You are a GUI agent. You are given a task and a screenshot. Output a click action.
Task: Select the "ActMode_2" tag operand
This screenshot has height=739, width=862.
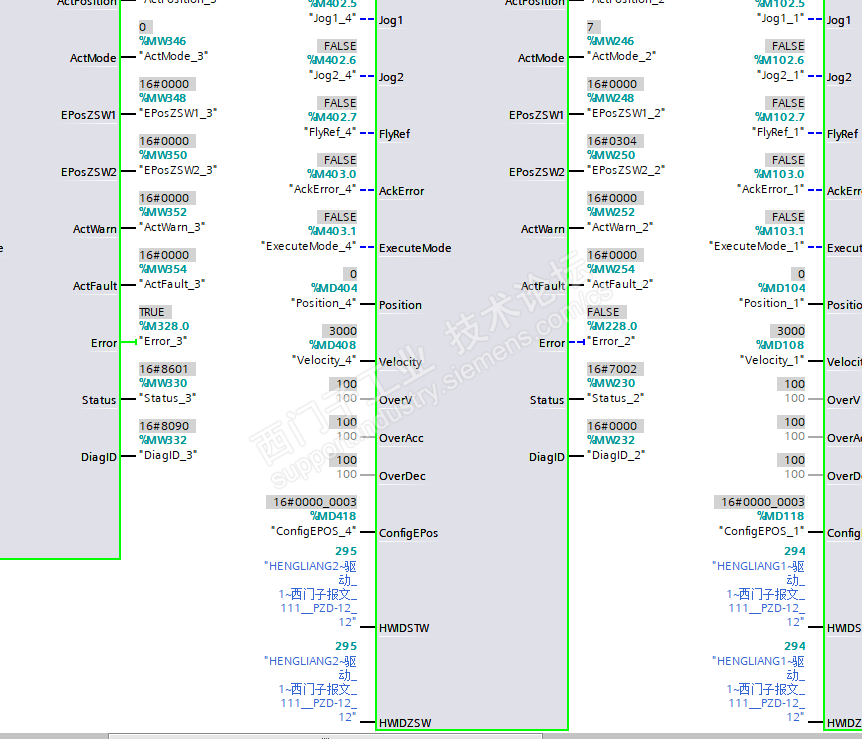coord(622,56)
